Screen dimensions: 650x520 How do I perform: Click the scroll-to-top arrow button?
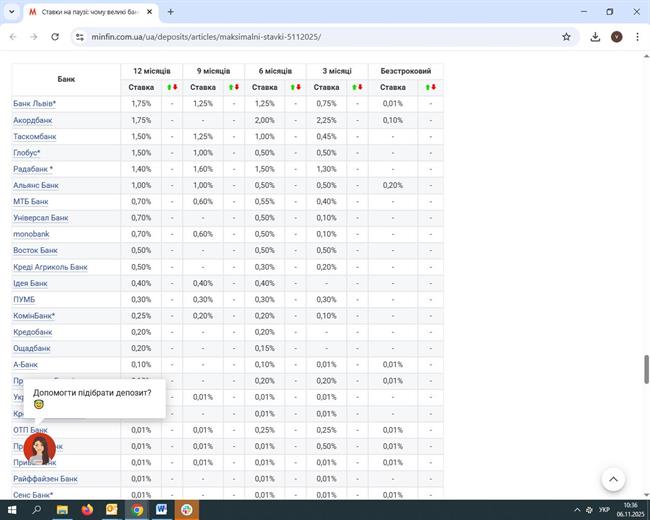click(x=613, y=479)
